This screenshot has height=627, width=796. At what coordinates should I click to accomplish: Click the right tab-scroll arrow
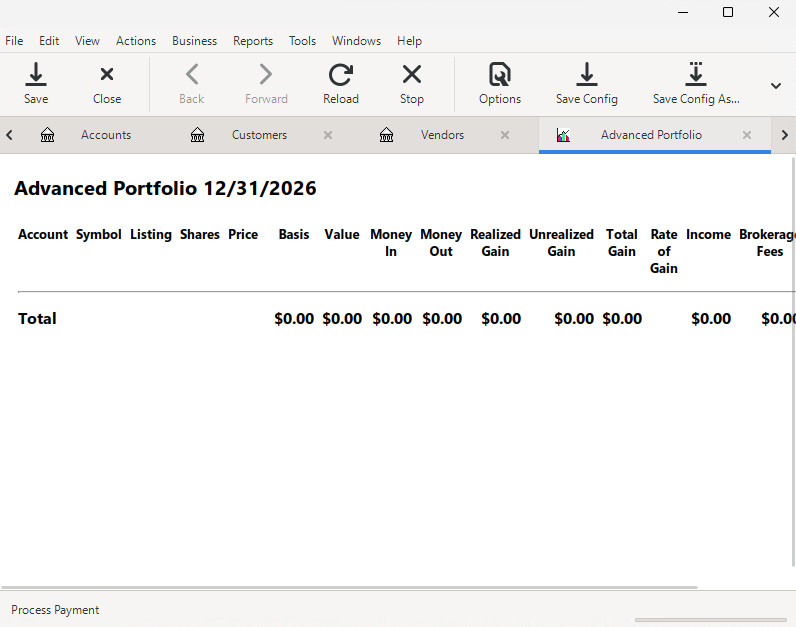(784, 135)
